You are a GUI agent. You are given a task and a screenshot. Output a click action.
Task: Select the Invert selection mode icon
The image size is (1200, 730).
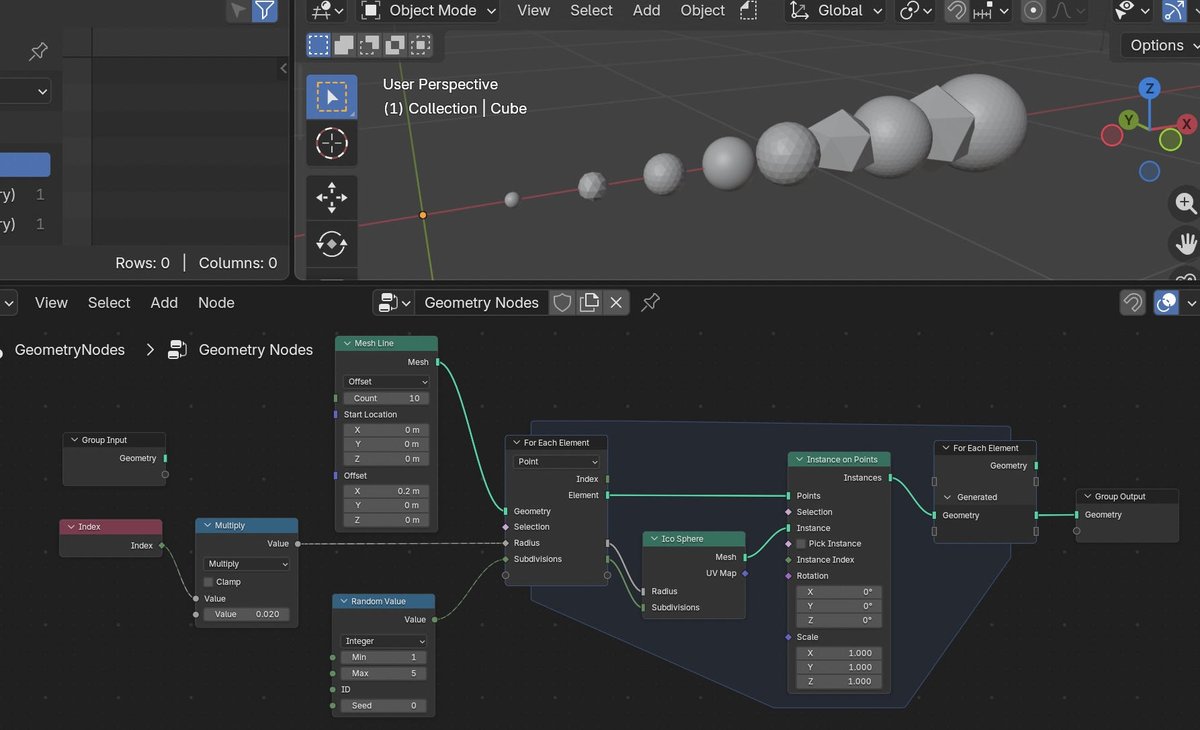click(396, 45)
